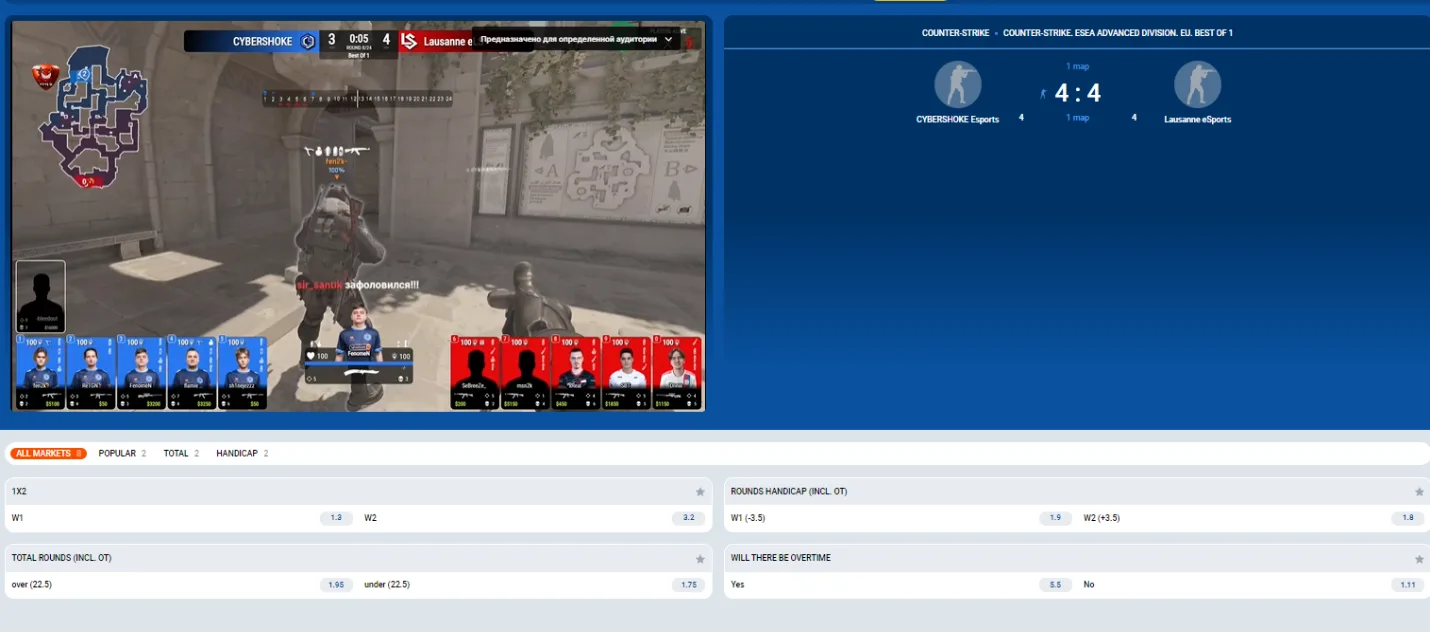Click the star on Will There Be Overtime
Viewport: 1430px width, 632px height.
pyautogui.click(x=1419, y=558)
